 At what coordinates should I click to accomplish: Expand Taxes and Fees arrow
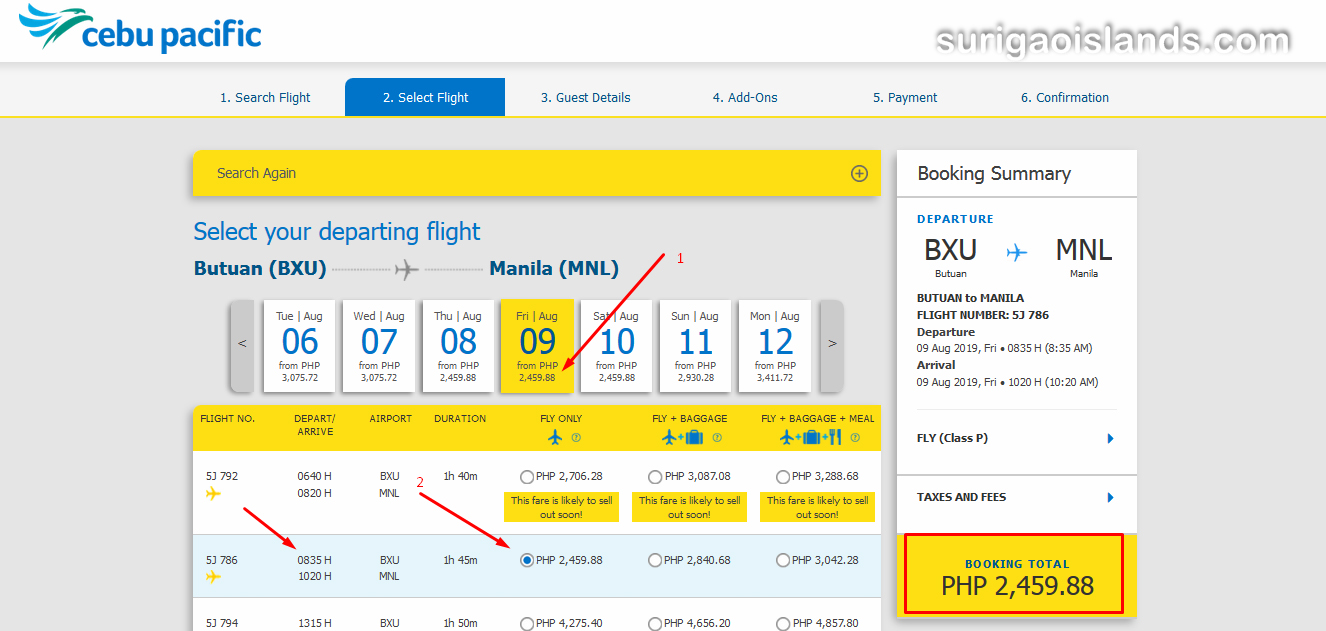tap(1111, 498)
